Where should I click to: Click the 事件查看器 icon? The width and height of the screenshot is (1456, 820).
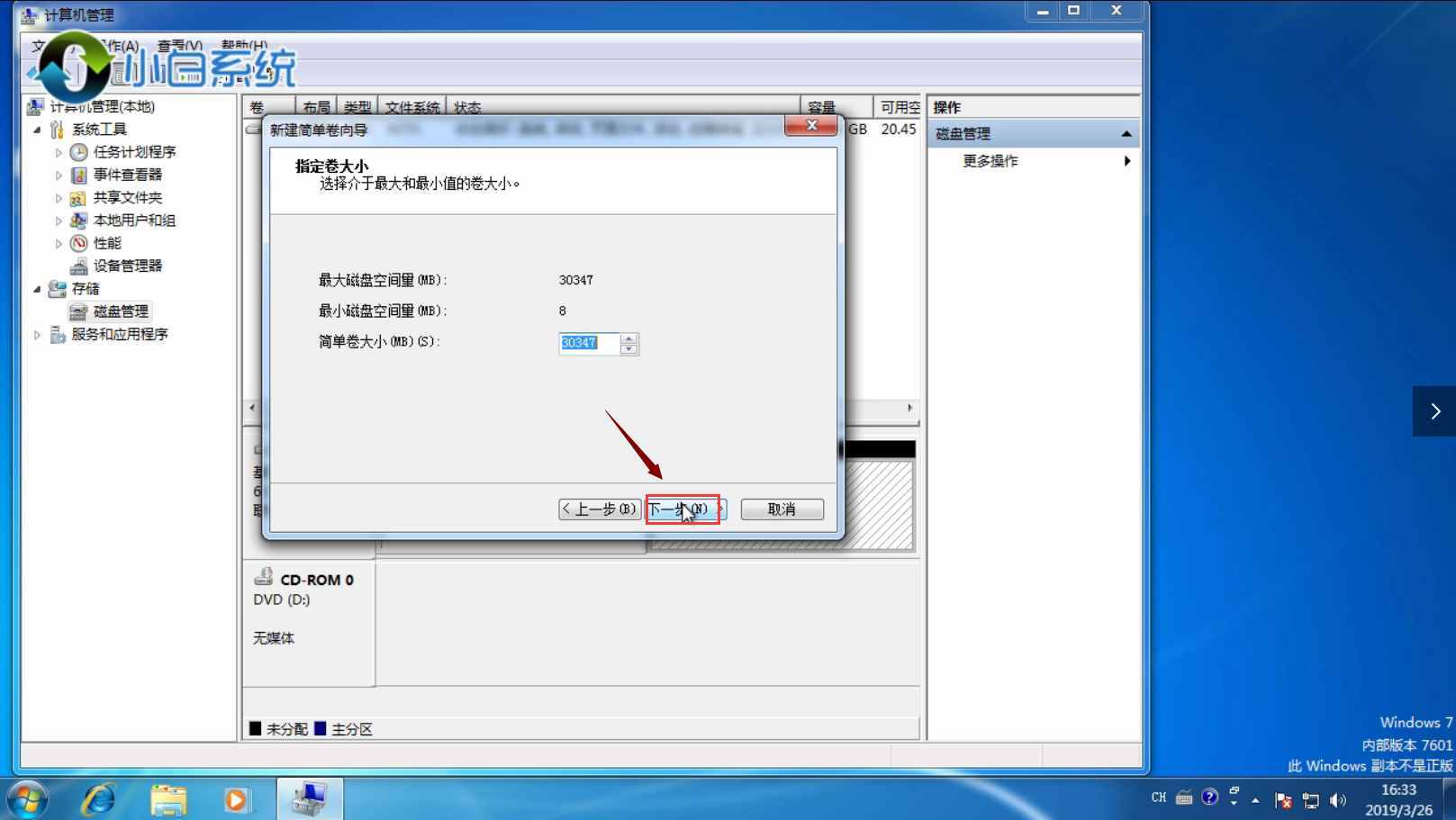point(79,175)
